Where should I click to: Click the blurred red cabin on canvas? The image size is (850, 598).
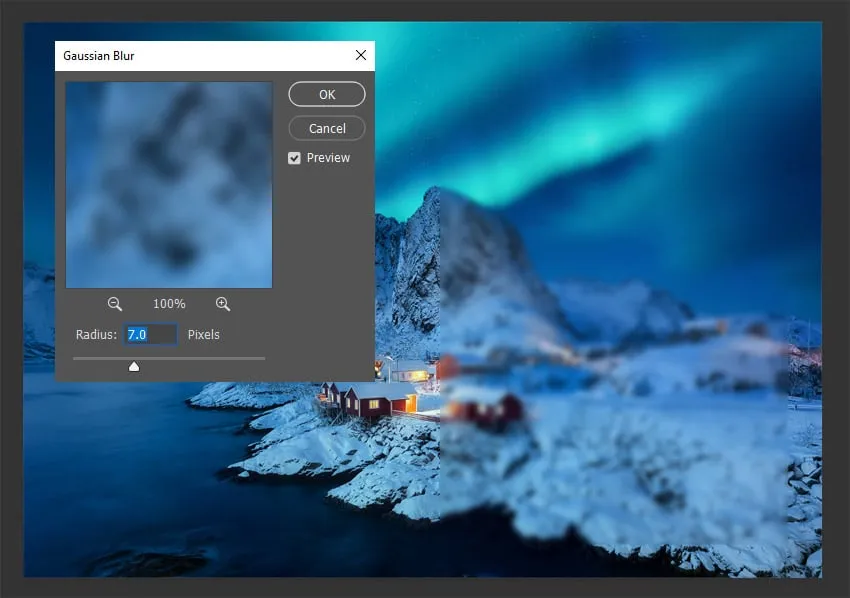tap(488, 408)
